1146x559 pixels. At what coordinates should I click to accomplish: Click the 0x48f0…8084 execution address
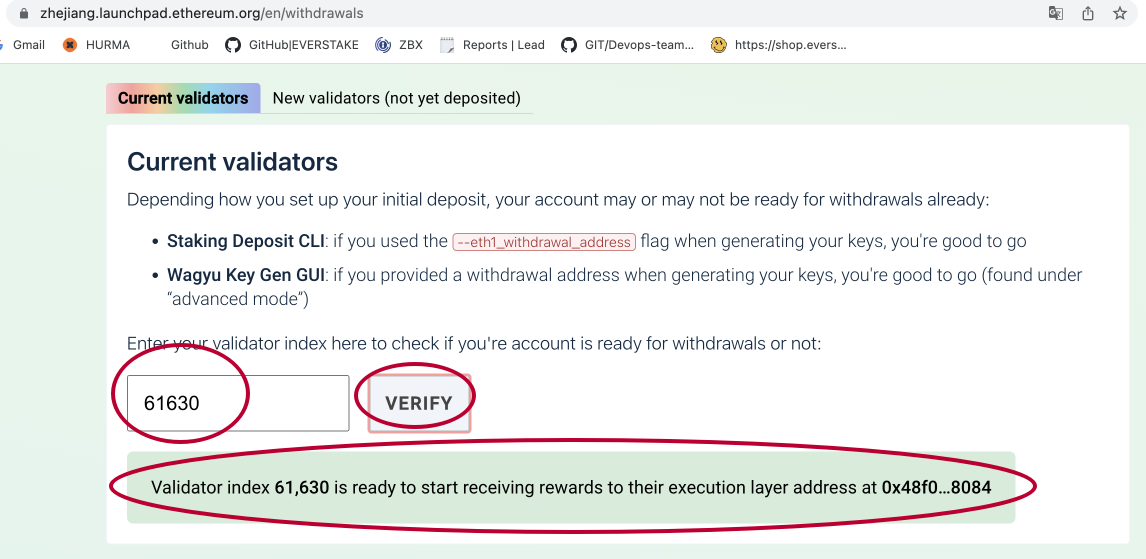(937, 487)
